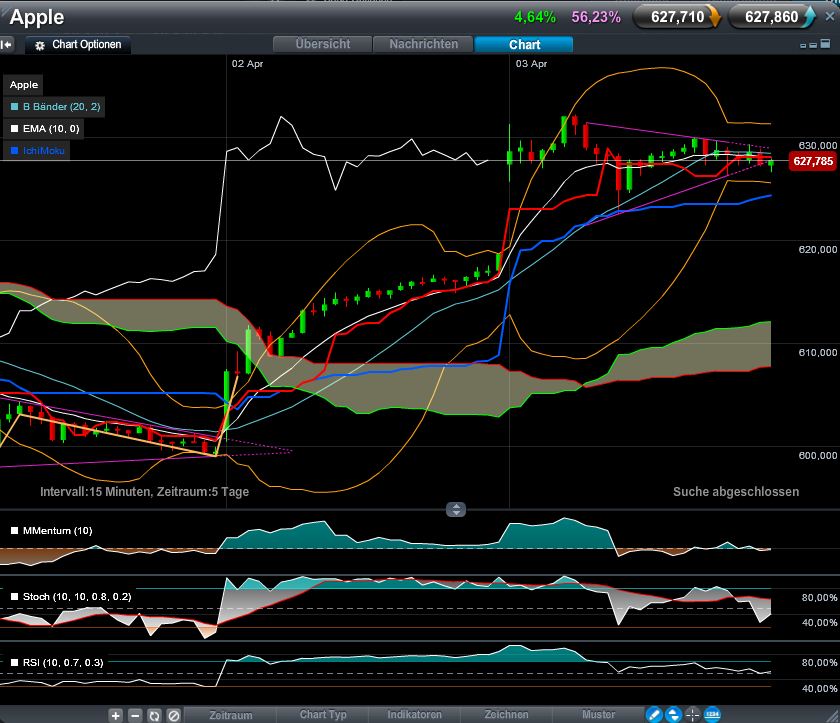Click the medium window size icon
This screenshot has width=840, height=723.
pyautogui.click(x=813, y=45)
